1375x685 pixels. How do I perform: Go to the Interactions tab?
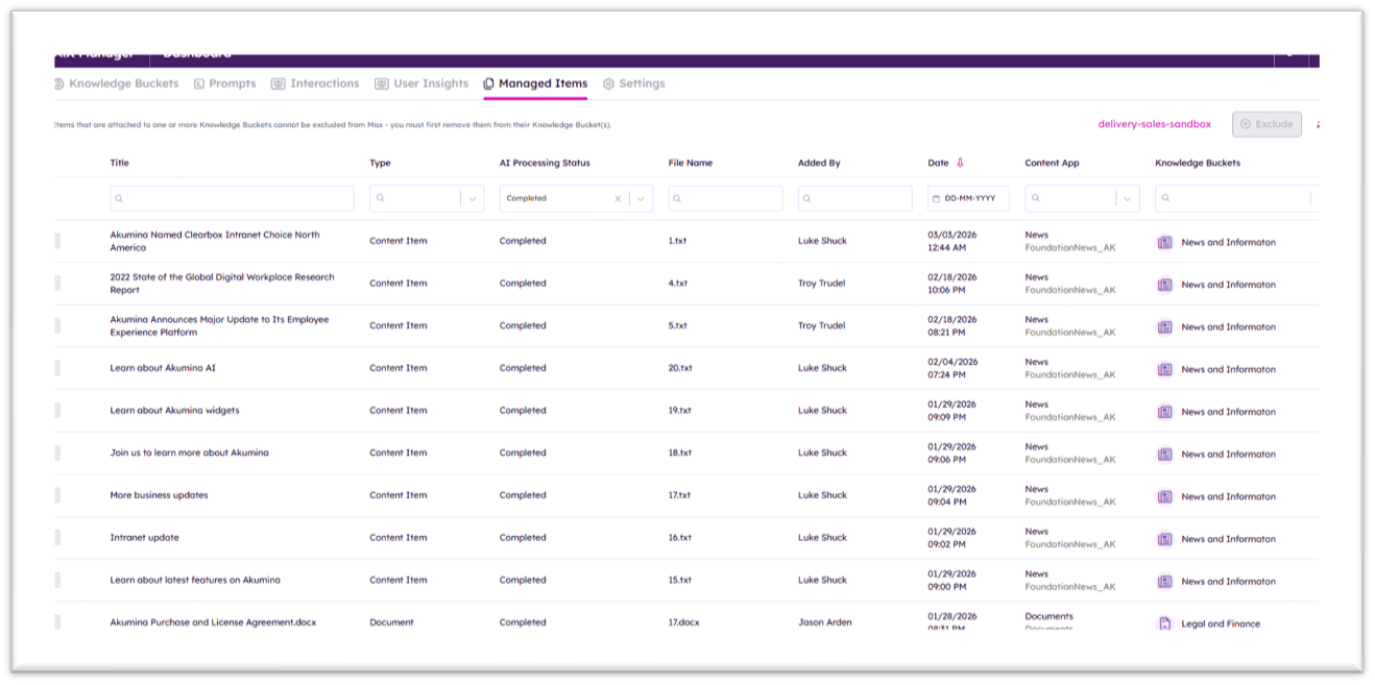tap(315, 84)
